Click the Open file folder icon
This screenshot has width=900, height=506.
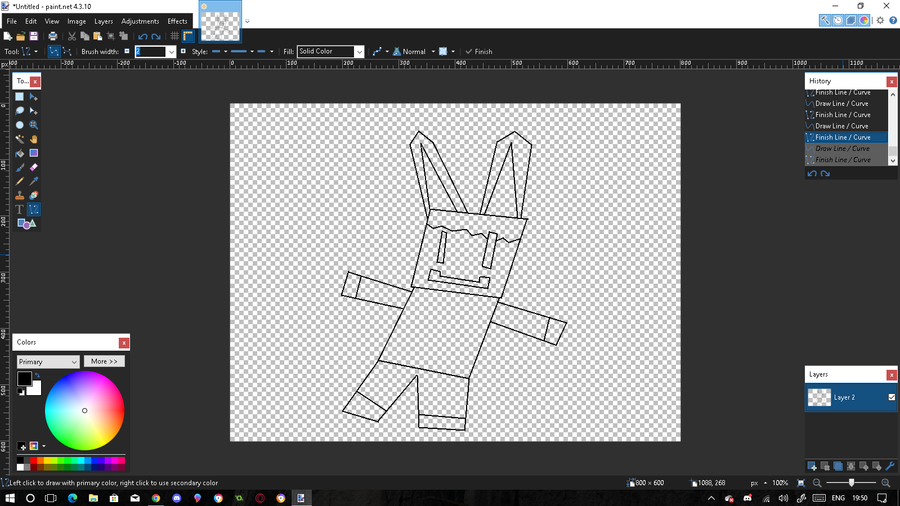tap(21, 36)
